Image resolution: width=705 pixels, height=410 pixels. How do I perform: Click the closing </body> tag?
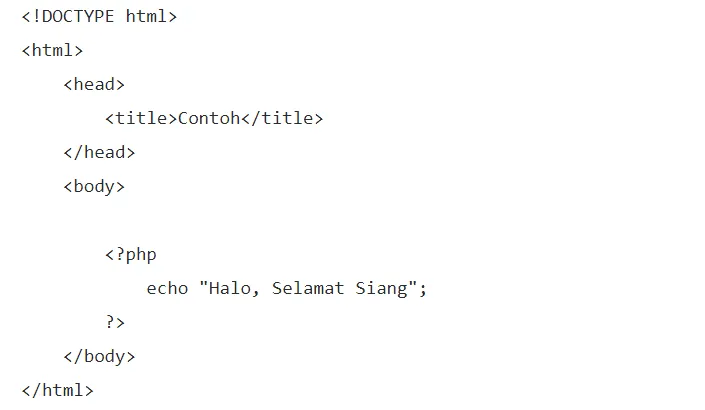point(99,357)
